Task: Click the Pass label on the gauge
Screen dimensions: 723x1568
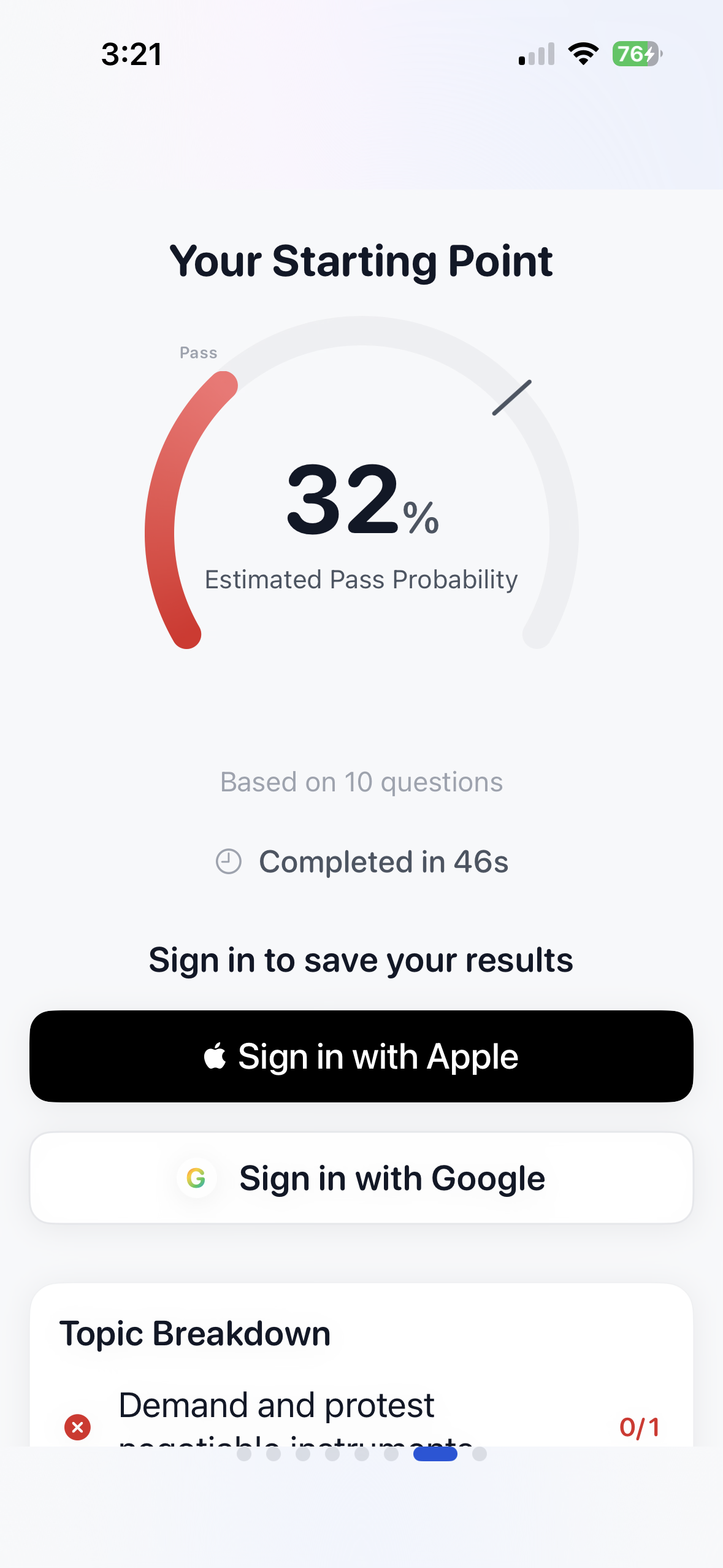Action: [x=198, y=352]
